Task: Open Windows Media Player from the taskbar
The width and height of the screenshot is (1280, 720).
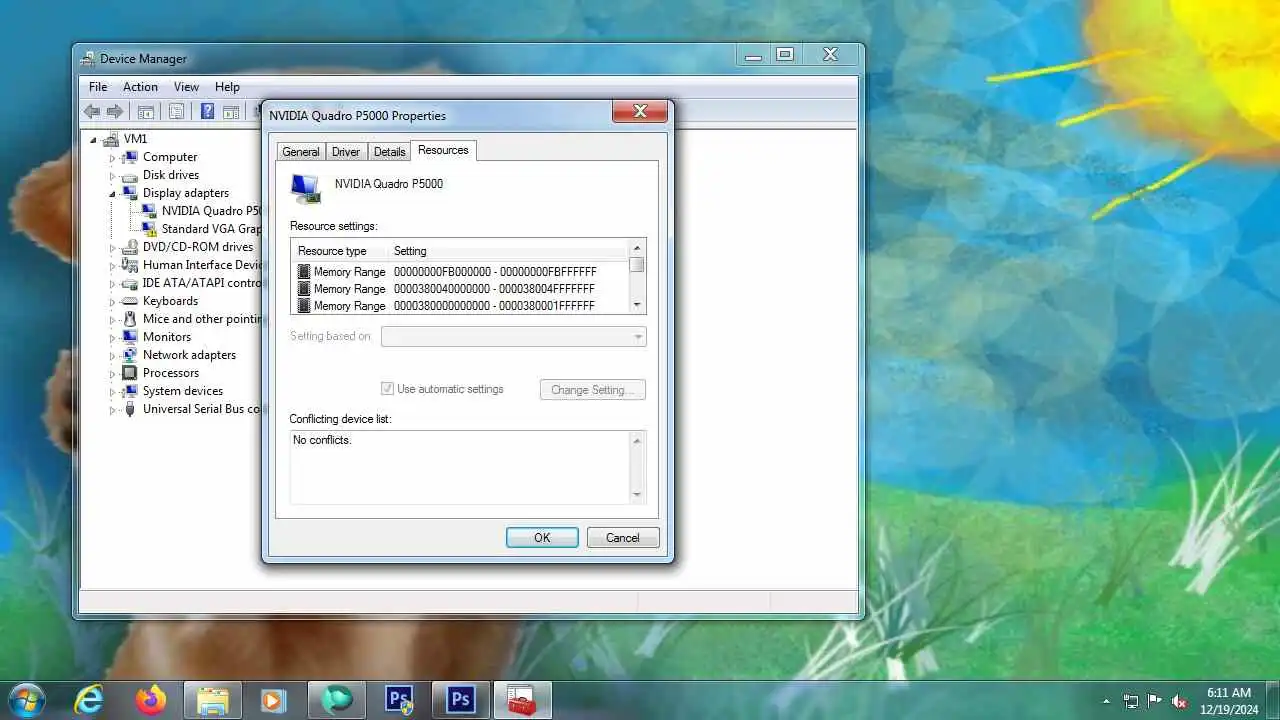Action: (274, 700)
